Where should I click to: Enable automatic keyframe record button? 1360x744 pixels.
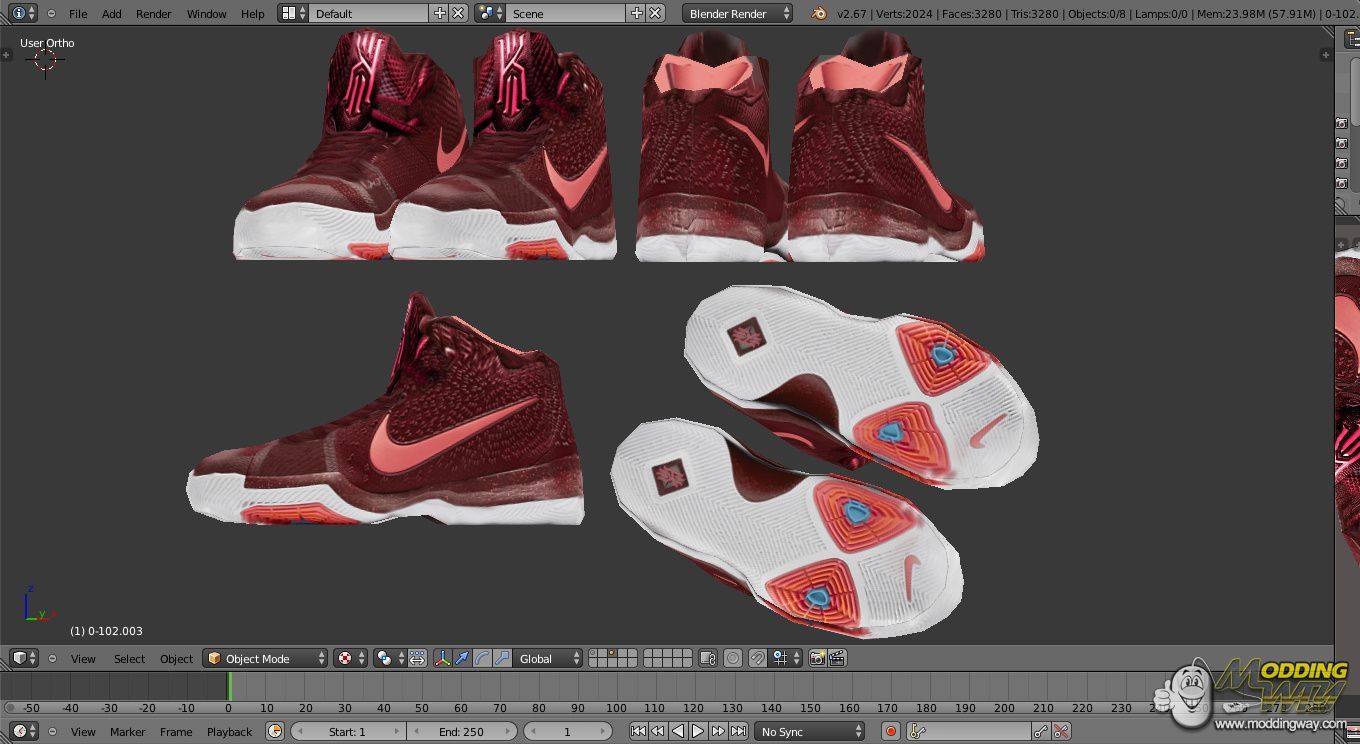(x=890, y=731)
